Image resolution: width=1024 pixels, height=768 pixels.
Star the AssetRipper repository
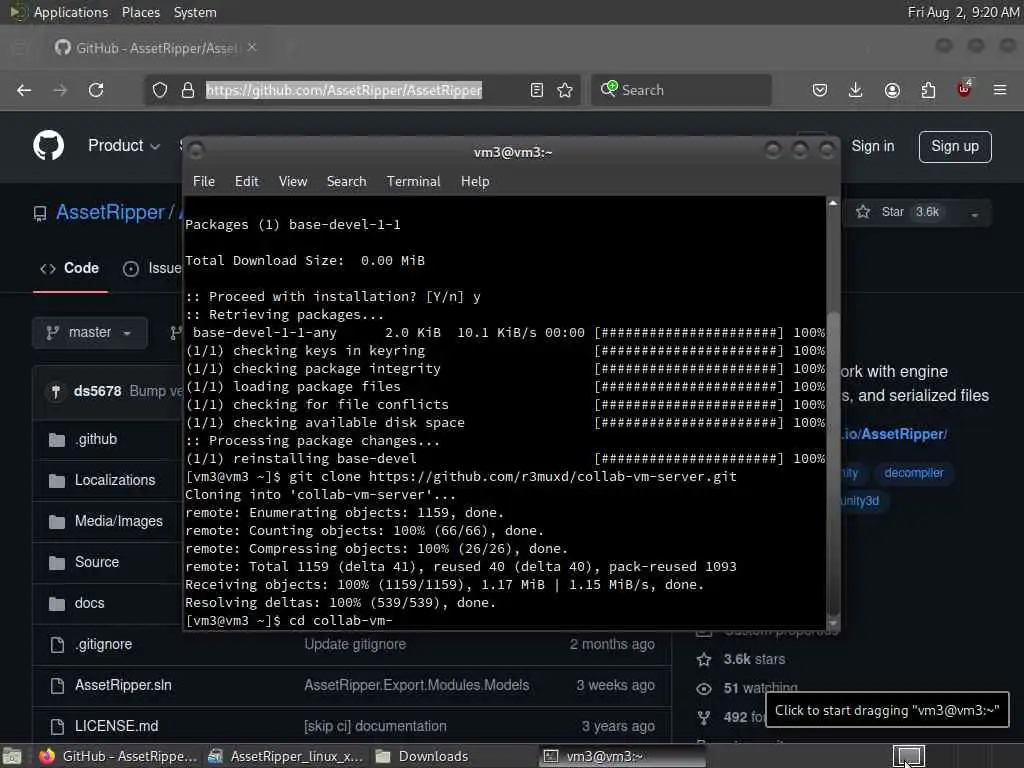pyautogui.click(x=902, y=212)
